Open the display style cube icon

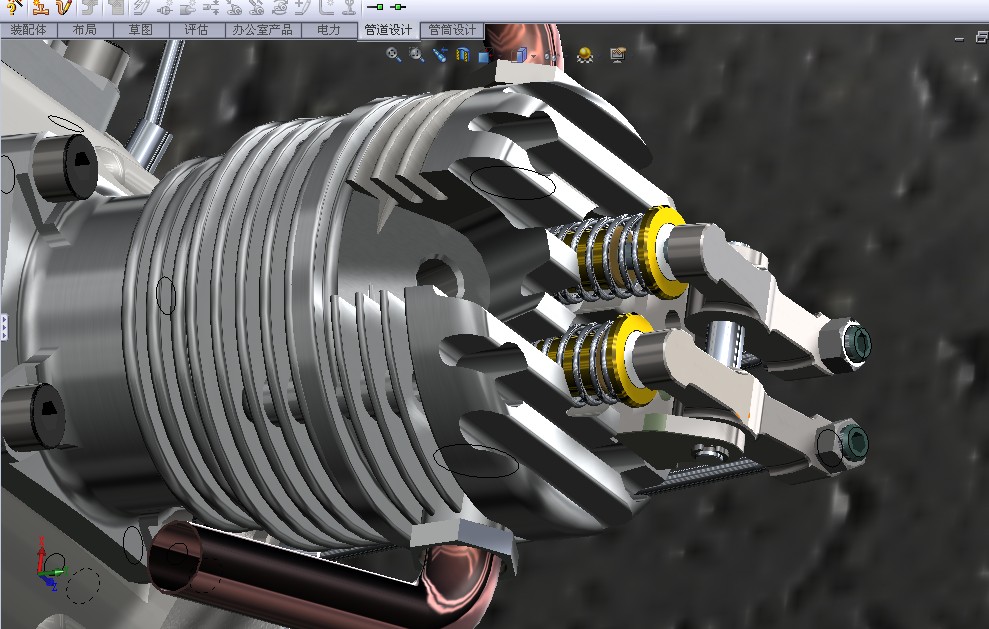pos(518,56)
